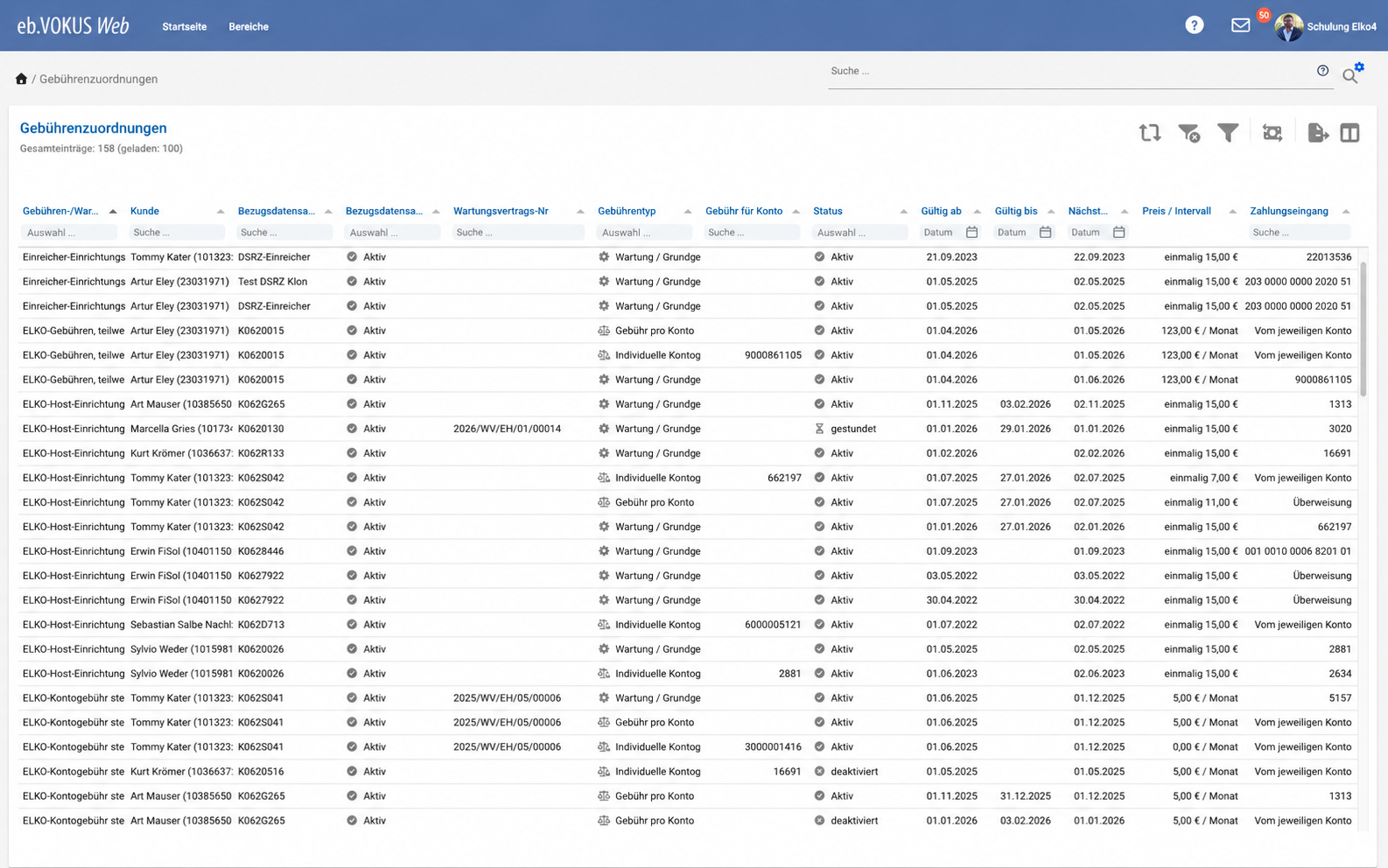1388x868 pixels.
Task: Sort table by Zahlungseingang column
Action: point(1288,211)
